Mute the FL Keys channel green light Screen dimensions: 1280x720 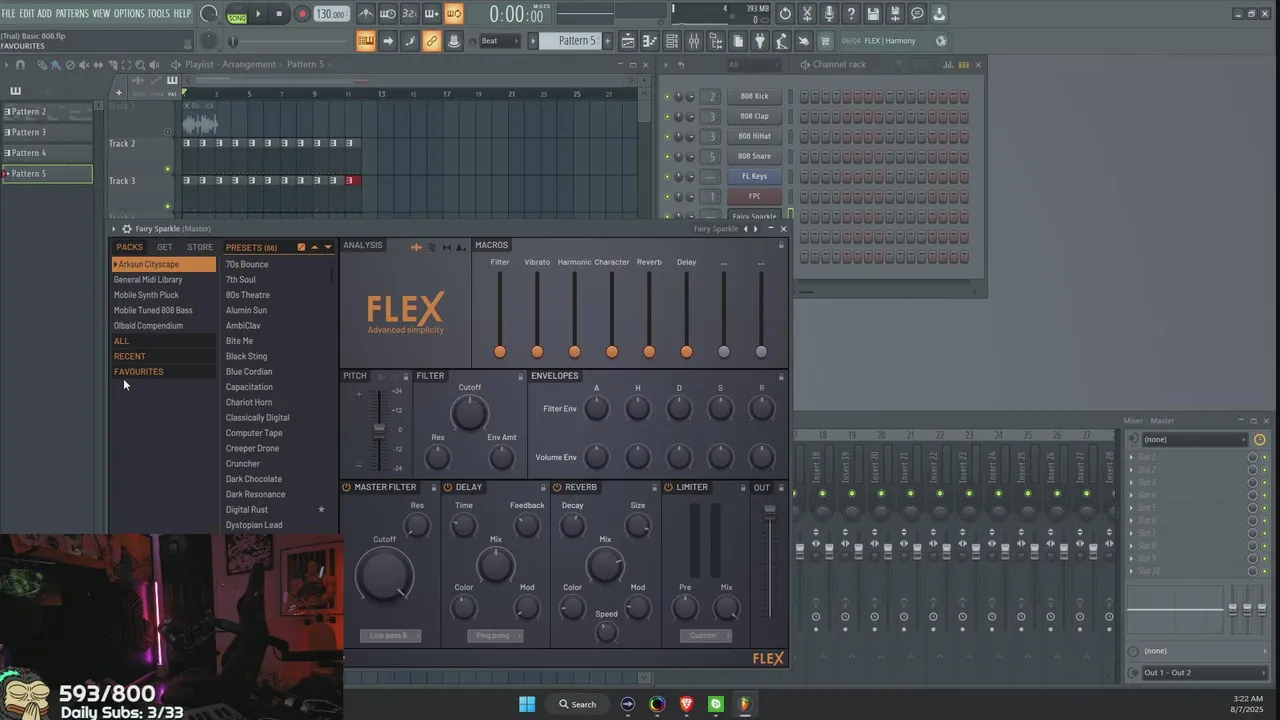click(667, 177)
